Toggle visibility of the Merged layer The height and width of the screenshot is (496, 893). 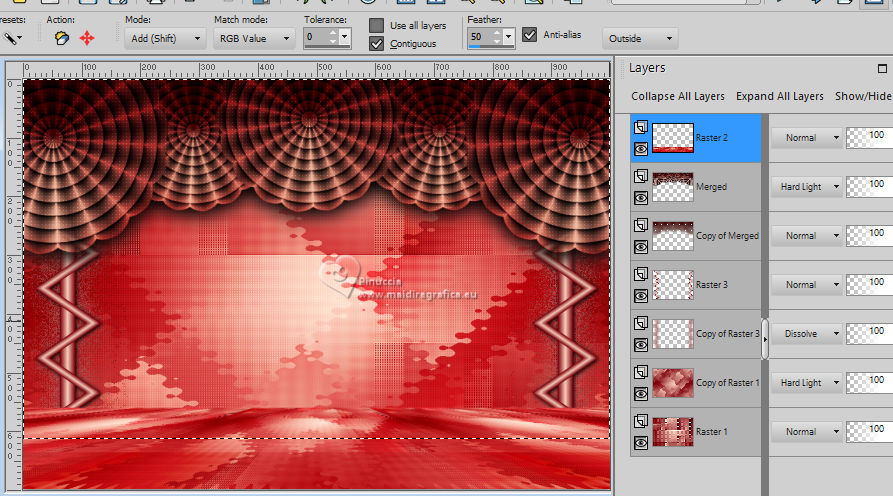coord(641,198)
